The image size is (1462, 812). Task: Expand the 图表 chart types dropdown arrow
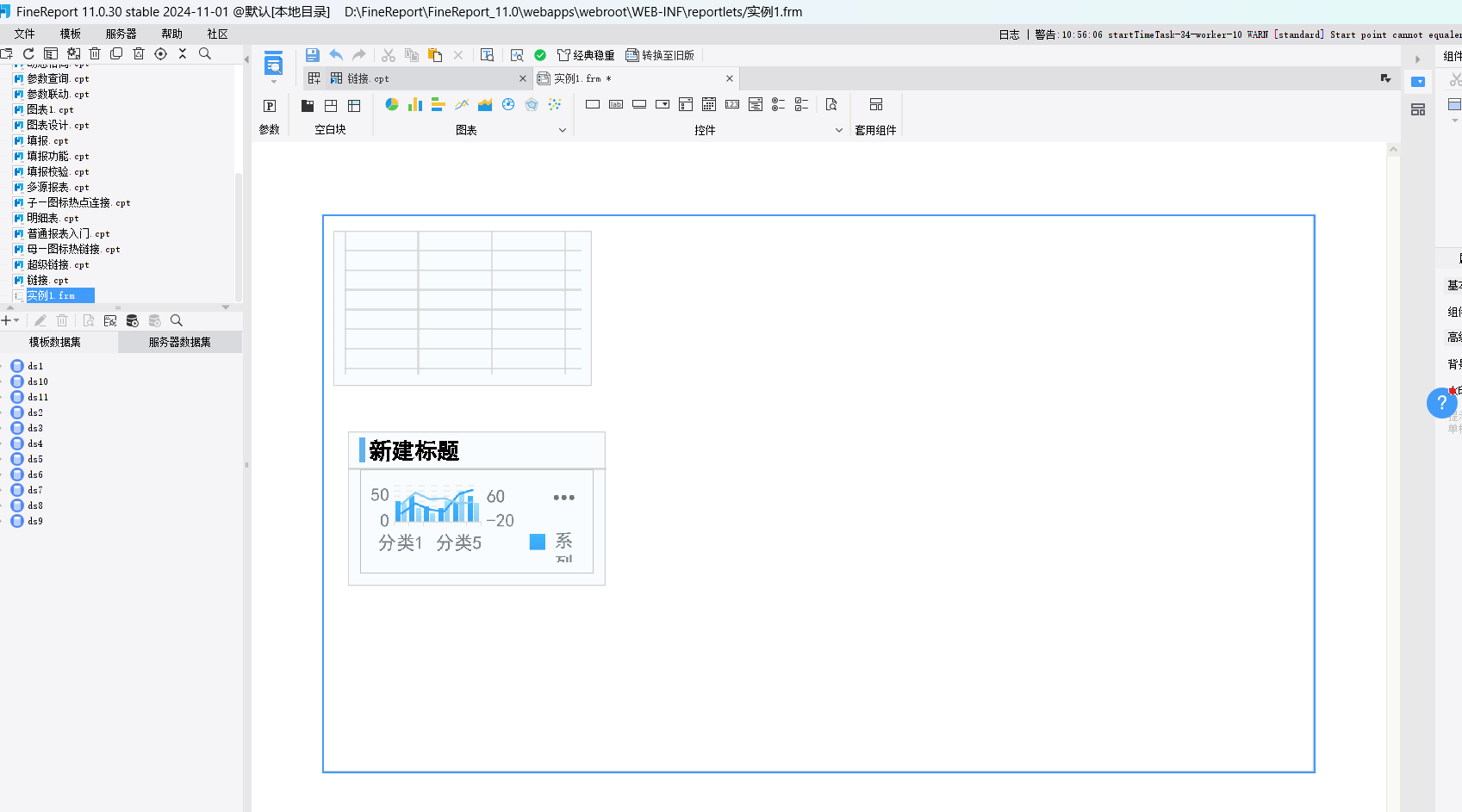(x=563, y=130)
